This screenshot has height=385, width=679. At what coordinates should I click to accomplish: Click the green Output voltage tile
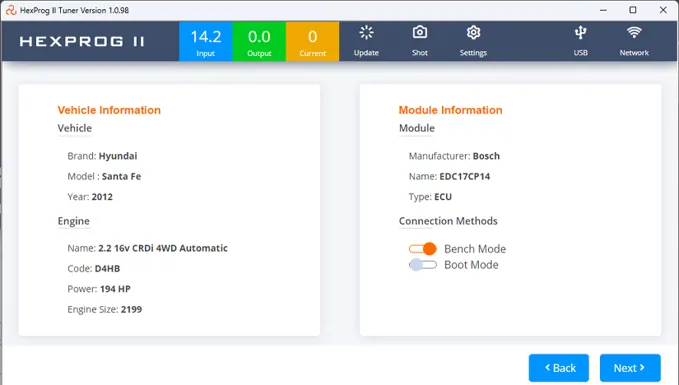click(259, 42)
